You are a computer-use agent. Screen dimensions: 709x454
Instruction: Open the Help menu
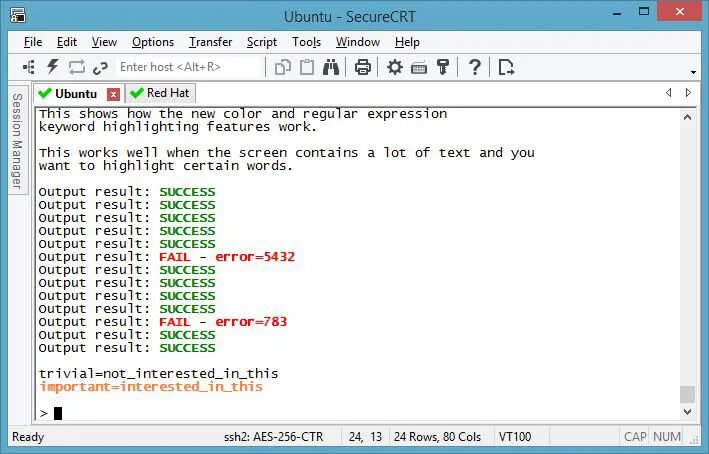point(407,42)
